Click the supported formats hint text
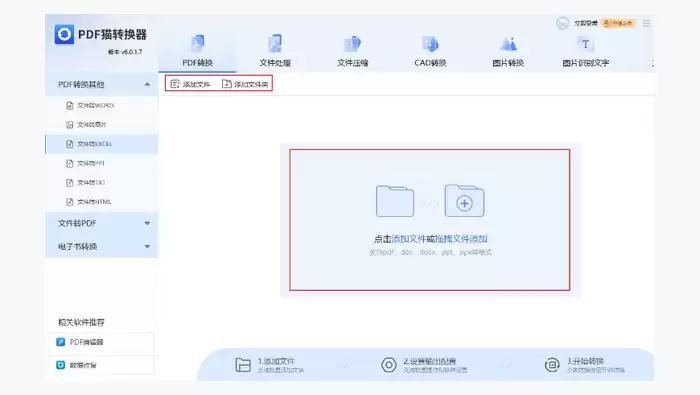The height and width of the screenshot is (395, 700). 430,252
